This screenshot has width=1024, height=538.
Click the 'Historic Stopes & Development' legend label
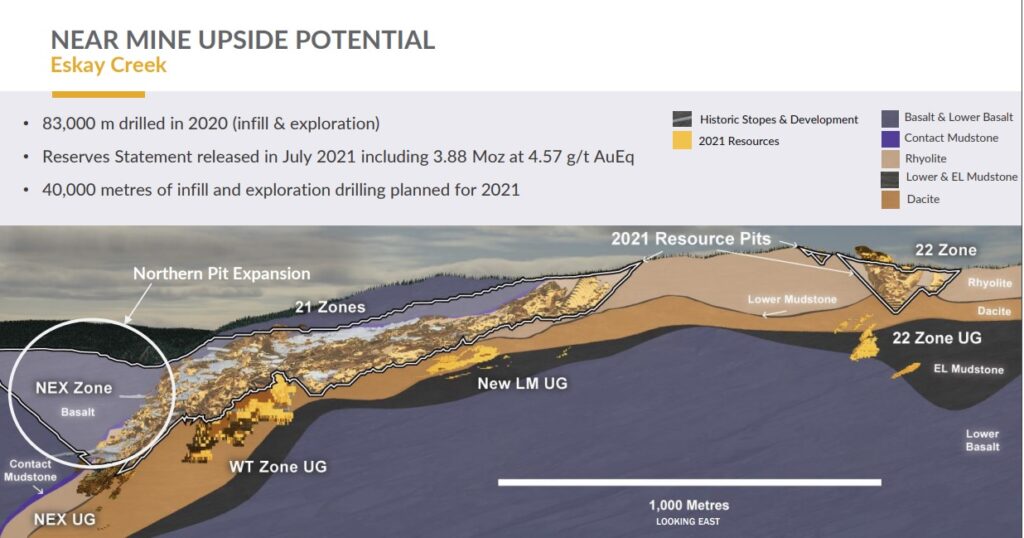point(779,119)
